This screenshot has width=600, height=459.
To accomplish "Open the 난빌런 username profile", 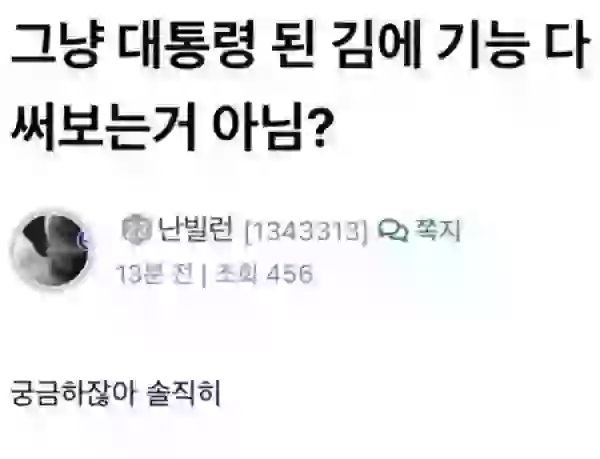I will [195, 230].
